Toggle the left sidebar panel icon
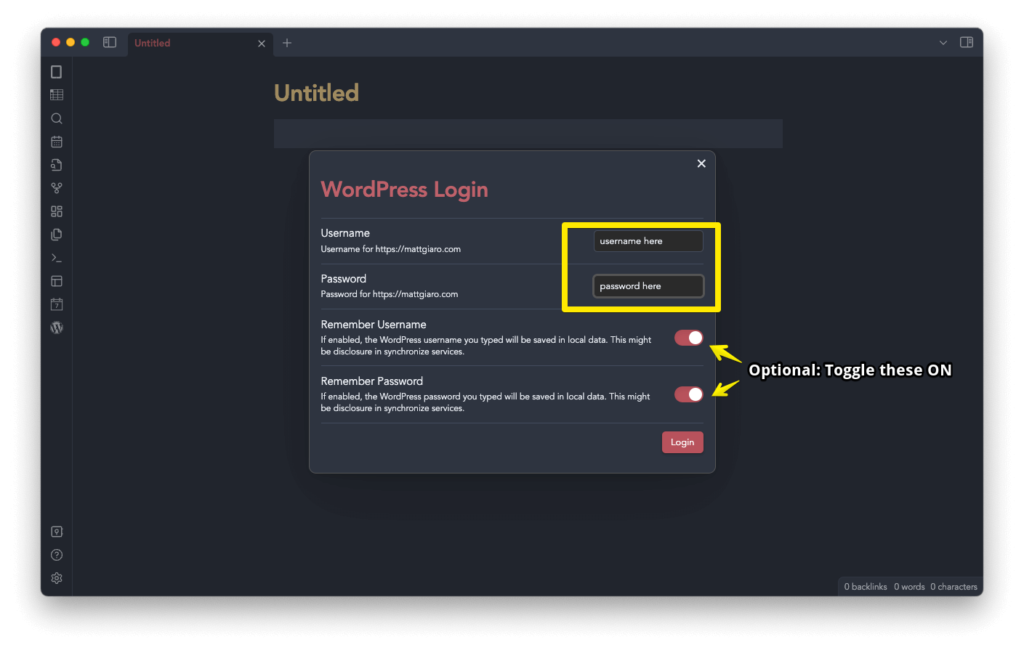Image resolution: width=1024 pixels, height=650 pixels. 110,42
